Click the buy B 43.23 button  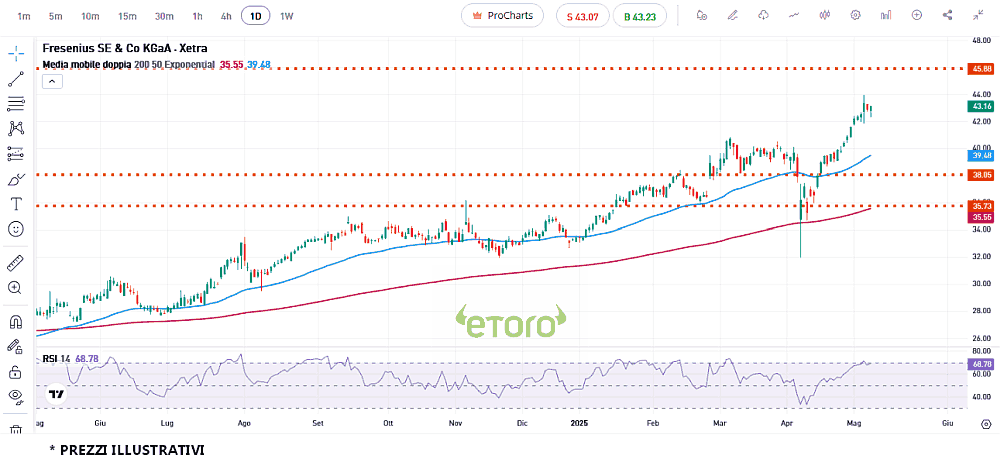point(640,17)
